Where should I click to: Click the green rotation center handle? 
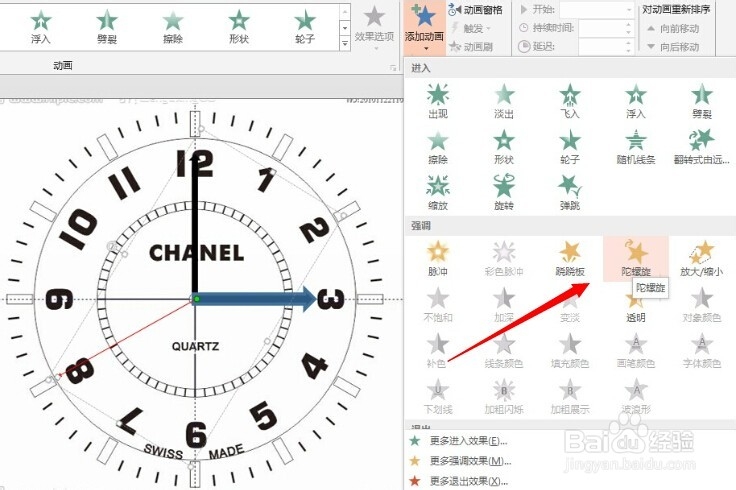(x=197, y=299)
